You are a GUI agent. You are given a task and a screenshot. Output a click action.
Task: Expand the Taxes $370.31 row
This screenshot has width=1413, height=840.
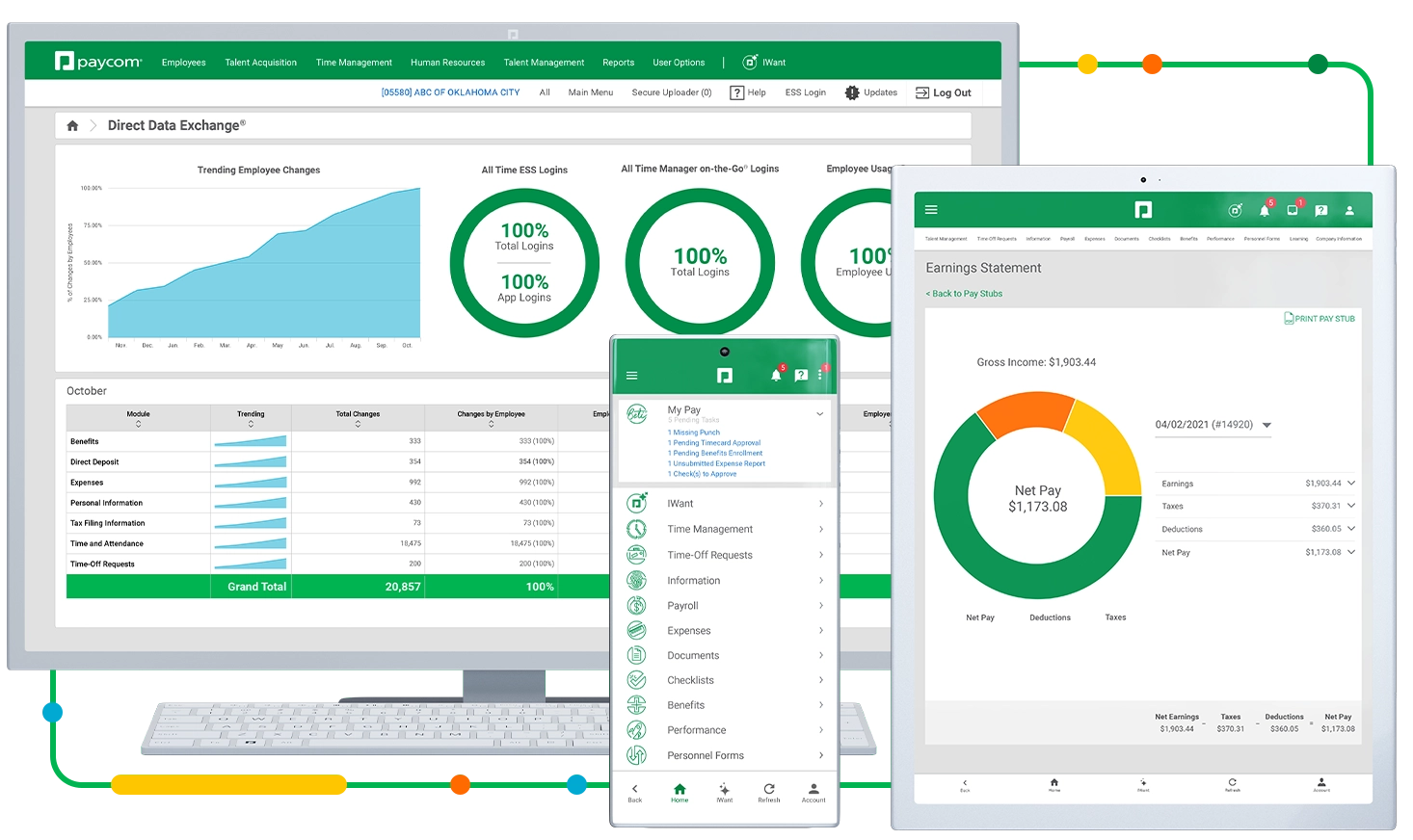click(1258, 506)
